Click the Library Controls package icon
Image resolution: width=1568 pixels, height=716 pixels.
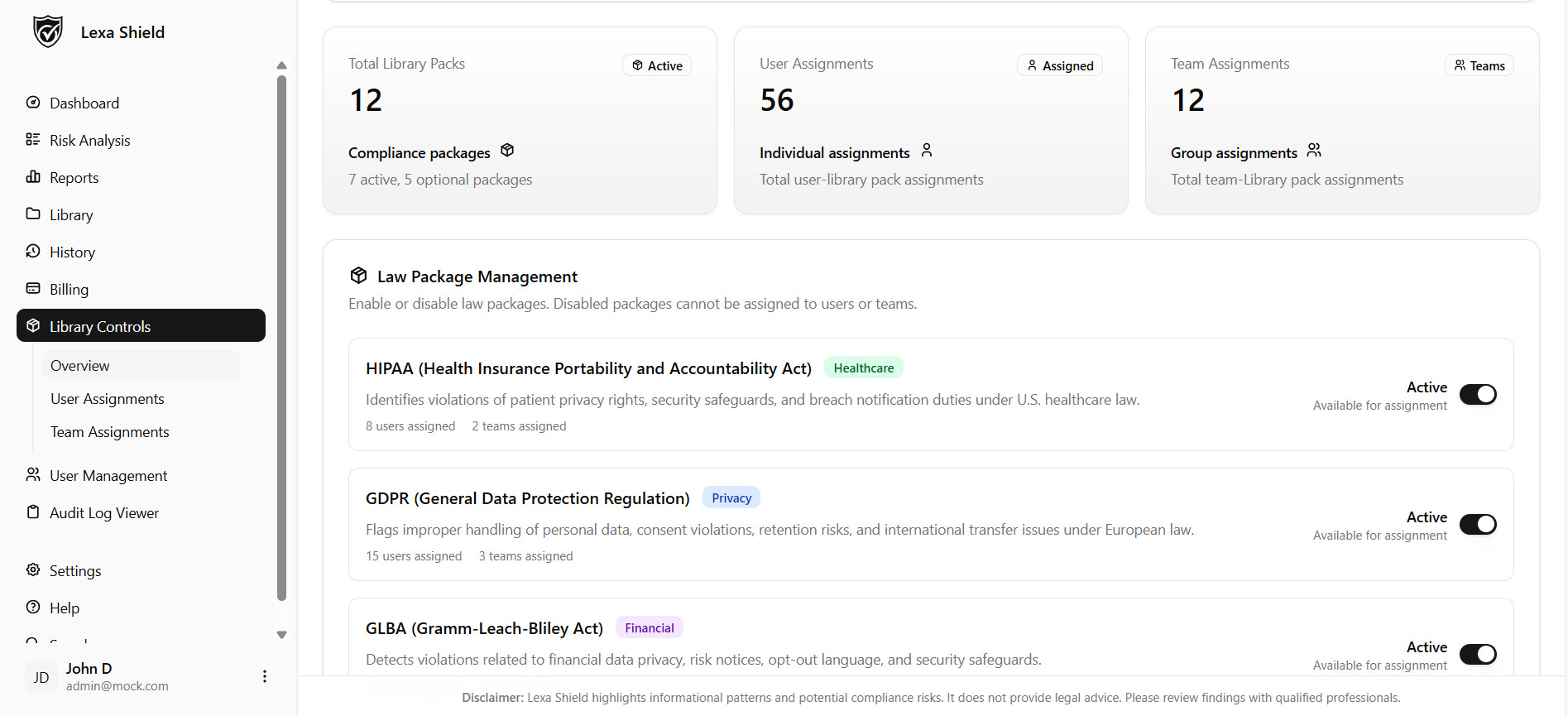point(33,325)
